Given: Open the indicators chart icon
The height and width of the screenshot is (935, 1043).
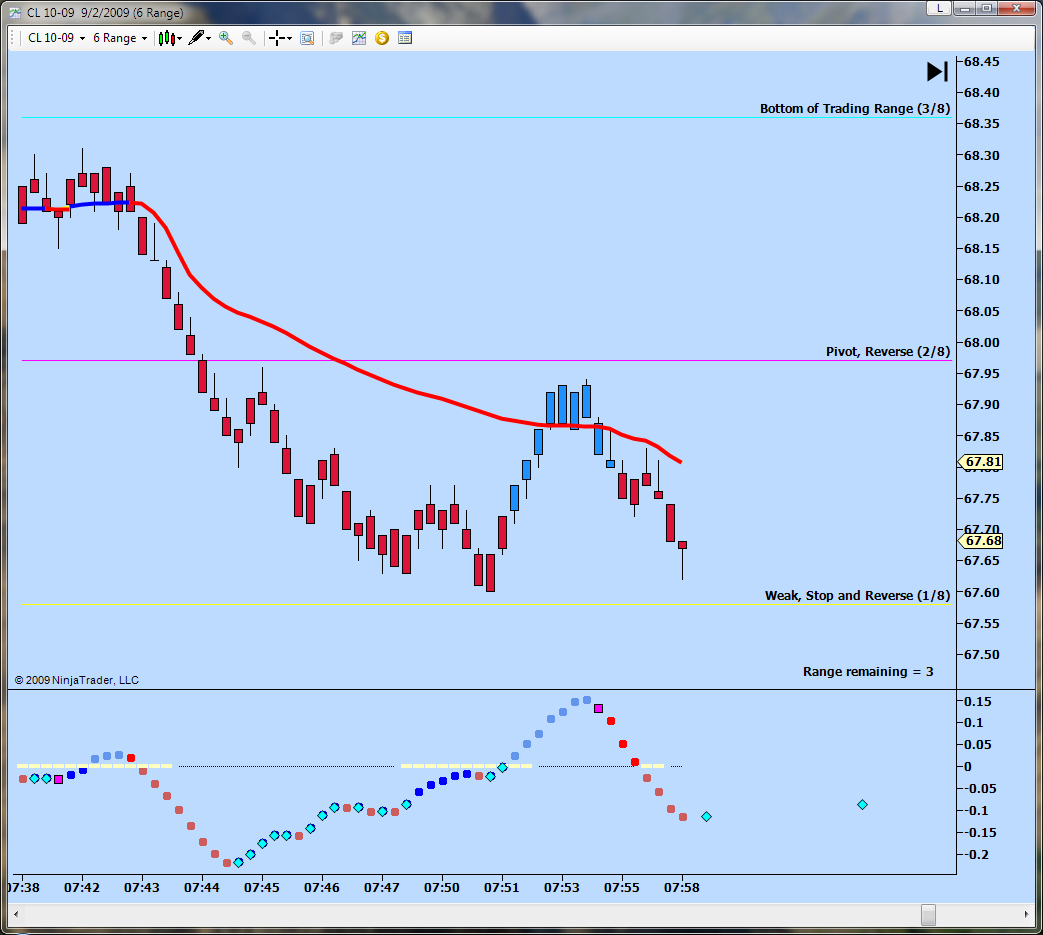Looking at the screenshot, I should click(x=359, y=38).
